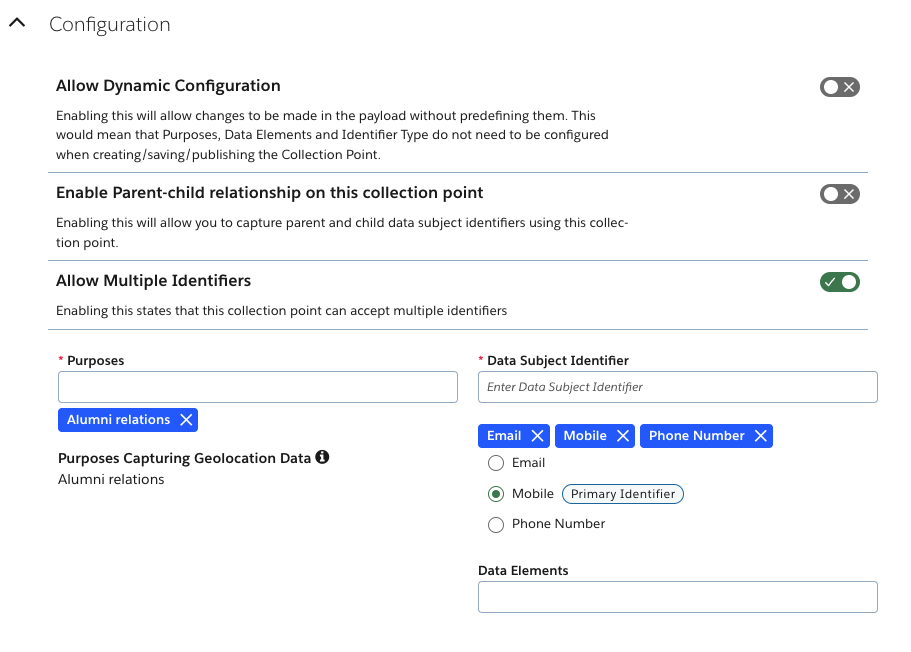The height and width of the screenshot is (652, 911).
Task: Open the Enter Data Subject Identifier field
Action: click(x=677, y=387)
